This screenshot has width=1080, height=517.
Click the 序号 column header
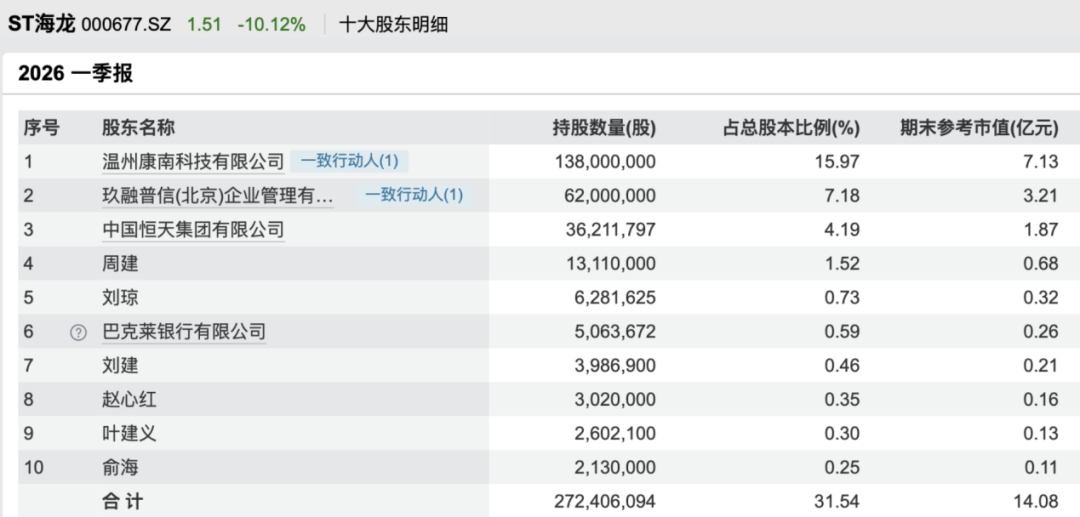(41, 128)
